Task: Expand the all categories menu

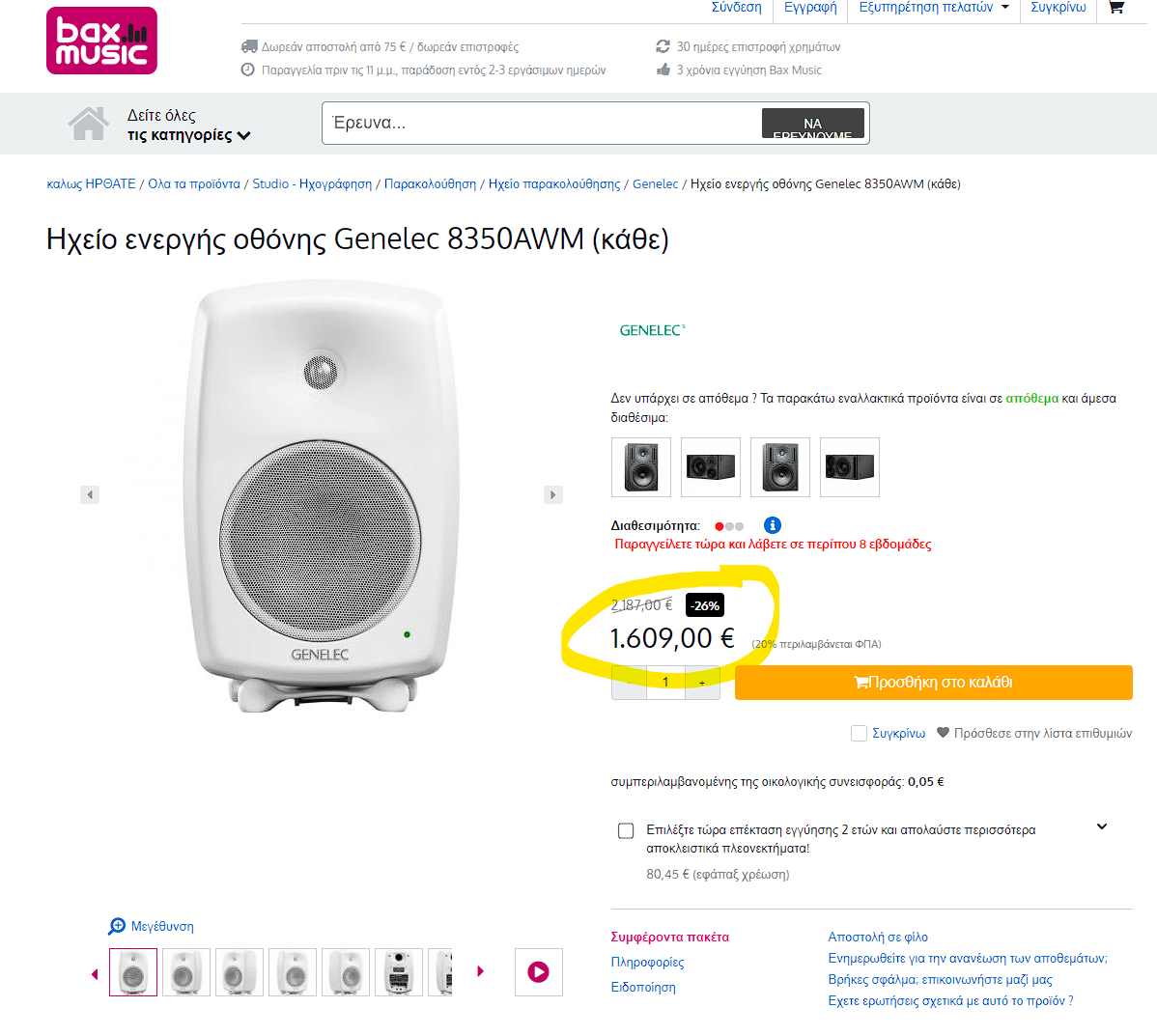Action: pyautogui.click(x=188, y=126)
